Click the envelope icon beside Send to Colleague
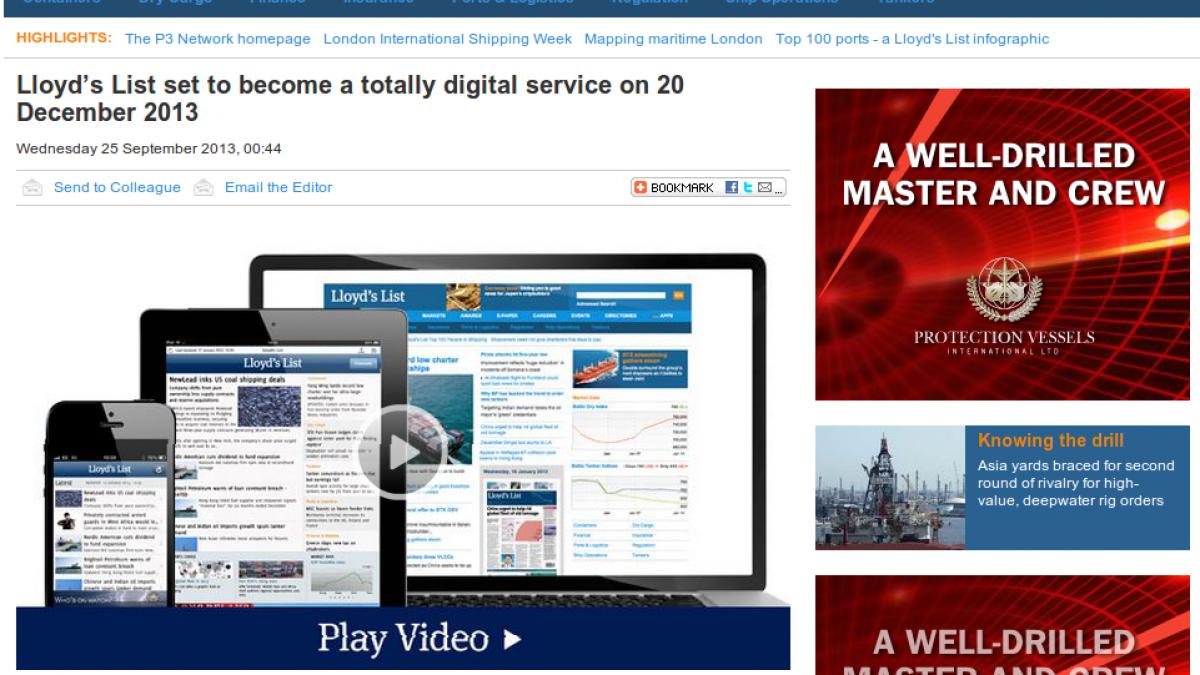The image size is (1200, 675). (x=33, y=187)
